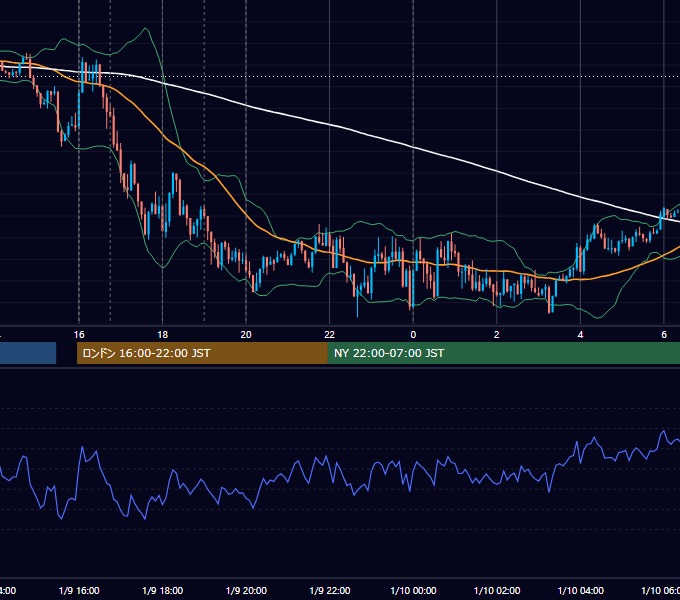
Task: Click the 18 hour label on price chart
Action: point(163,334)
